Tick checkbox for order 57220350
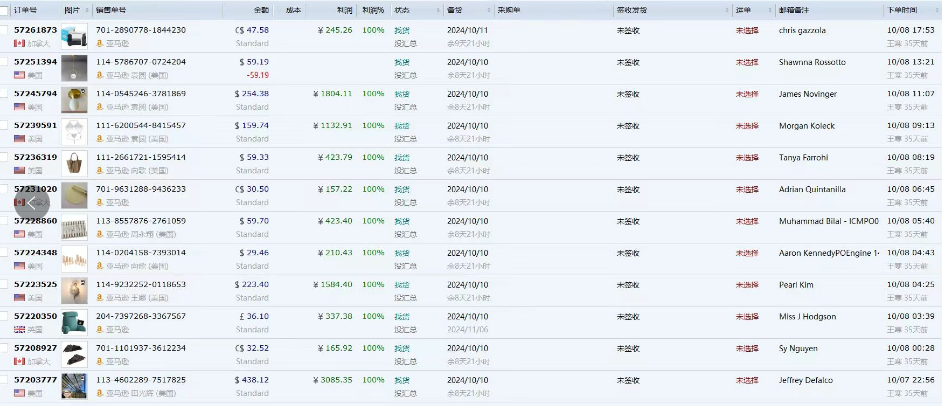Image resolution: width=942 pixels, height=406 pixels. pos(4,316)
